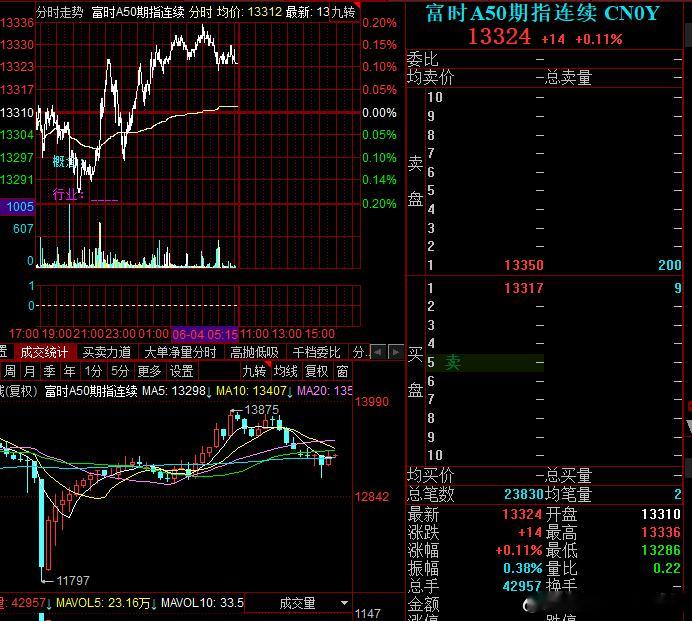
Task: Switch K-line chart to 周 period
Action: coord(10,371)
